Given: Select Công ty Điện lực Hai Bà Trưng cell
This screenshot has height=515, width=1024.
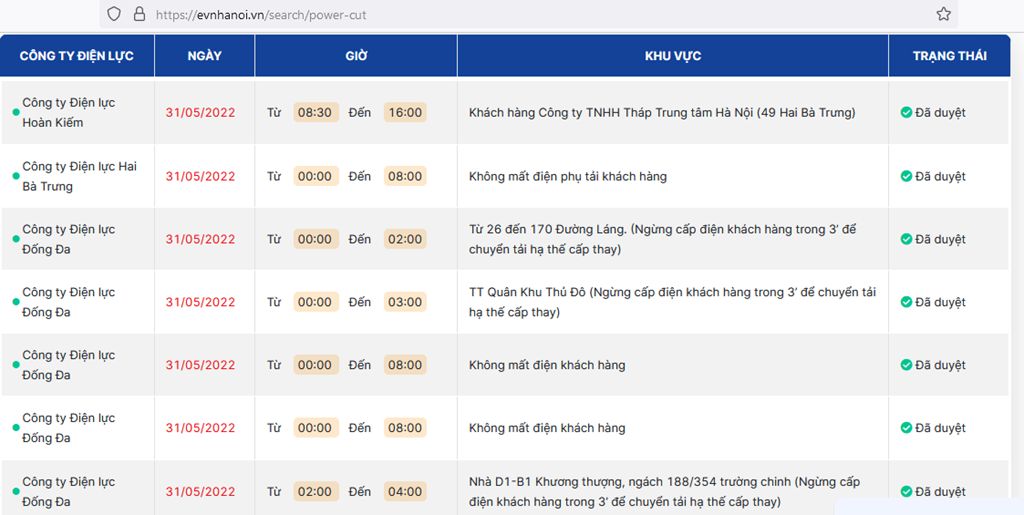Looking at the screenshot, I should 77,176.
